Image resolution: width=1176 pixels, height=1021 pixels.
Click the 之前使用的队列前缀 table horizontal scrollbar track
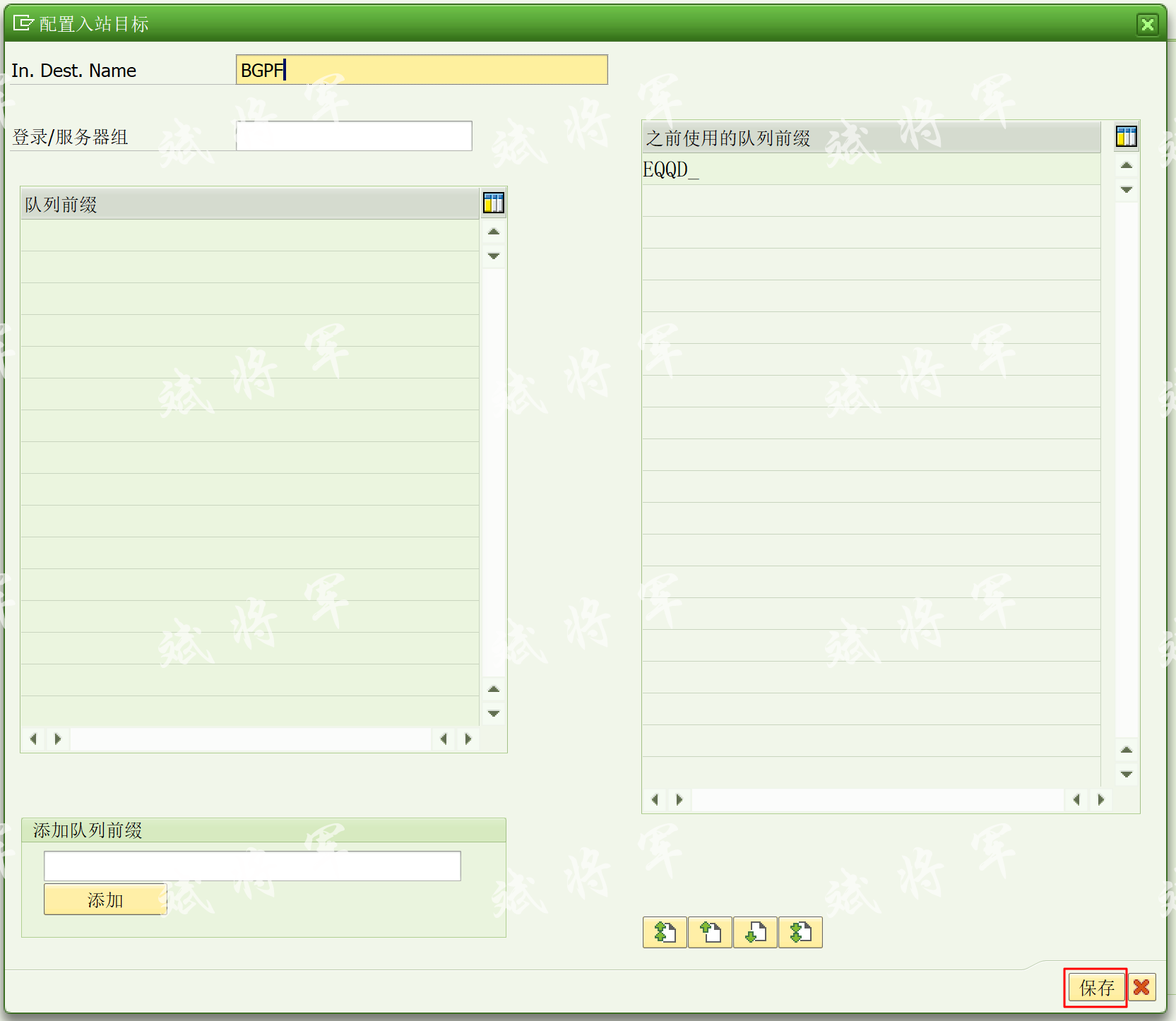(877, 799)
